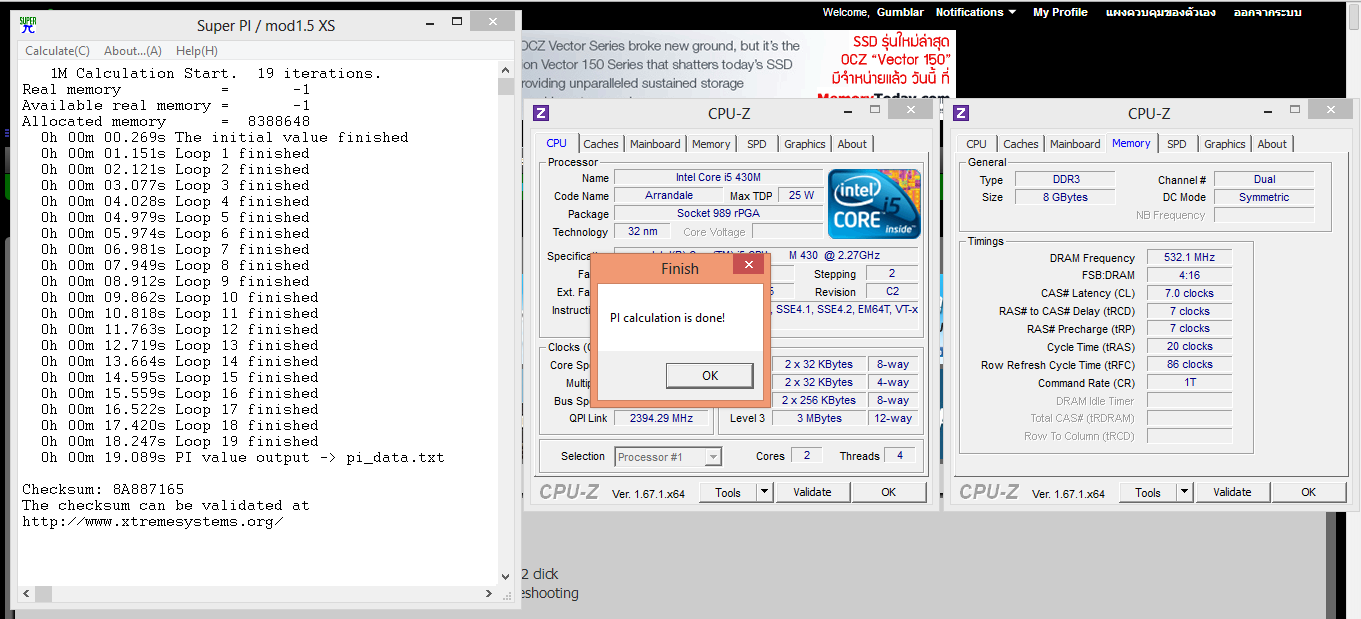Click the Socket 989 rPGA package value
Screen dimensions: 1361x619
pos(717,214)
